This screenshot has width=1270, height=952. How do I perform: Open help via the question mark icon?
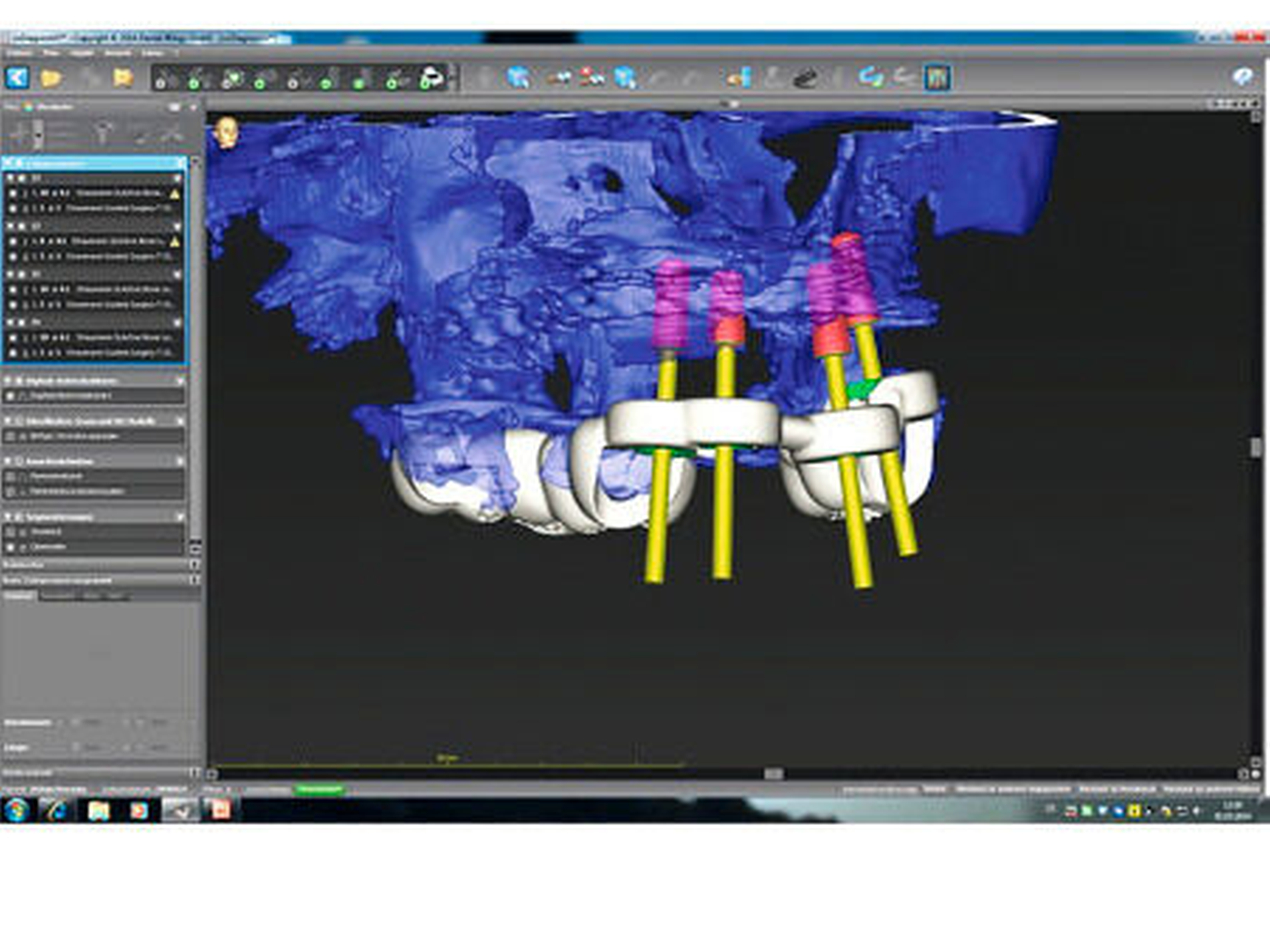point(1242,78)
